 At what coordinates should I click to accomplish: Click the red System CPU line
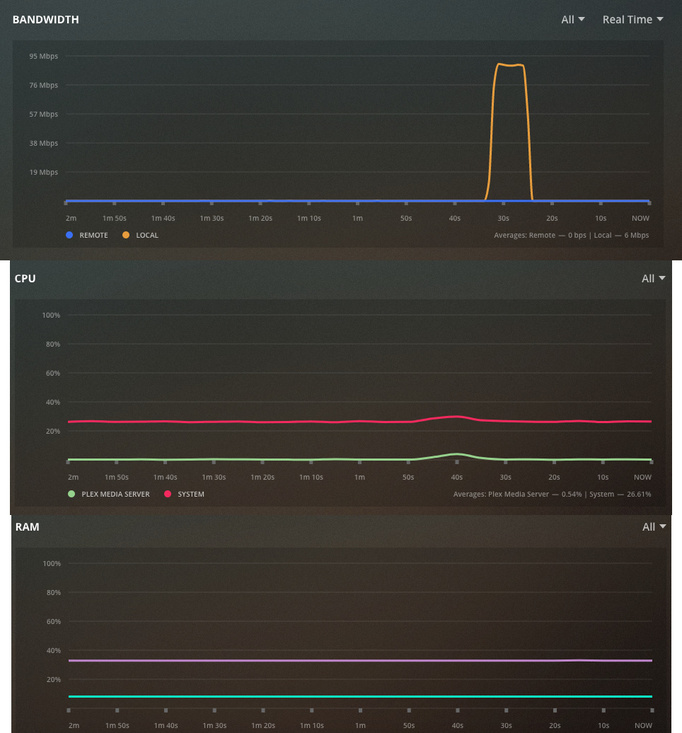click(x=360, y=422)
